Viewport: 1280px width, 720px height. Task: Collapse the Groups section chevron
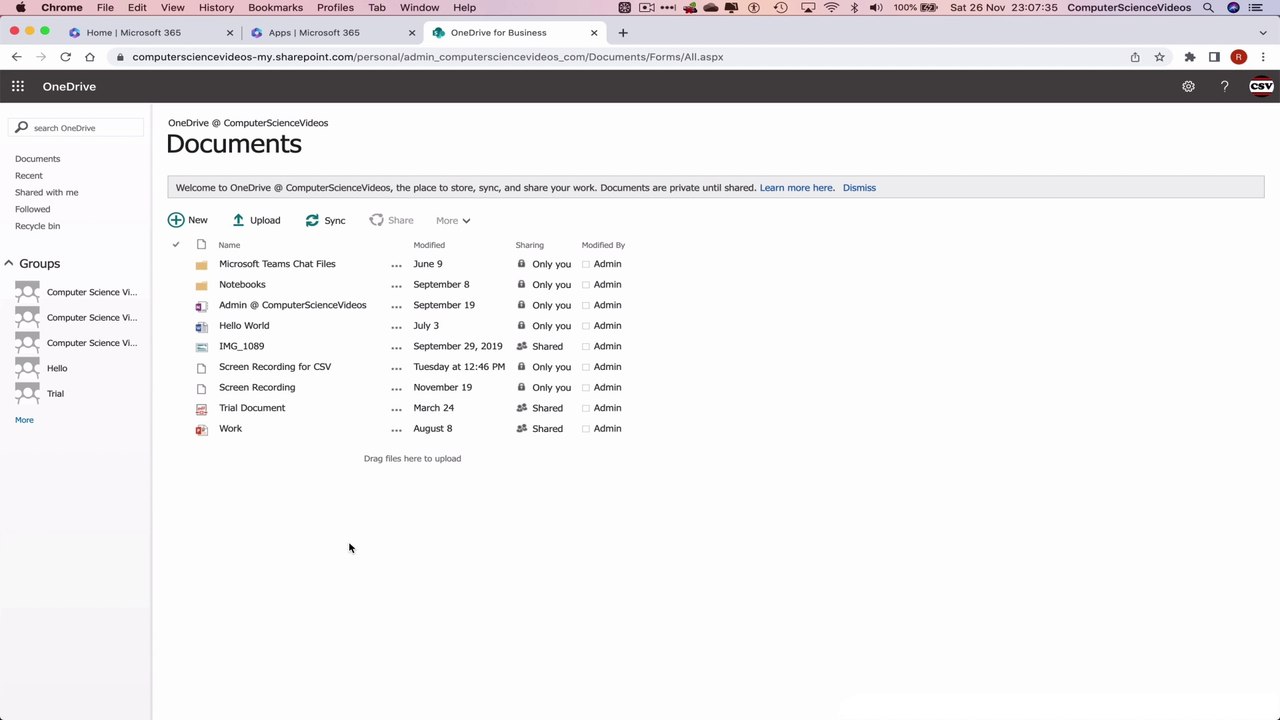[x=8, y=263]
